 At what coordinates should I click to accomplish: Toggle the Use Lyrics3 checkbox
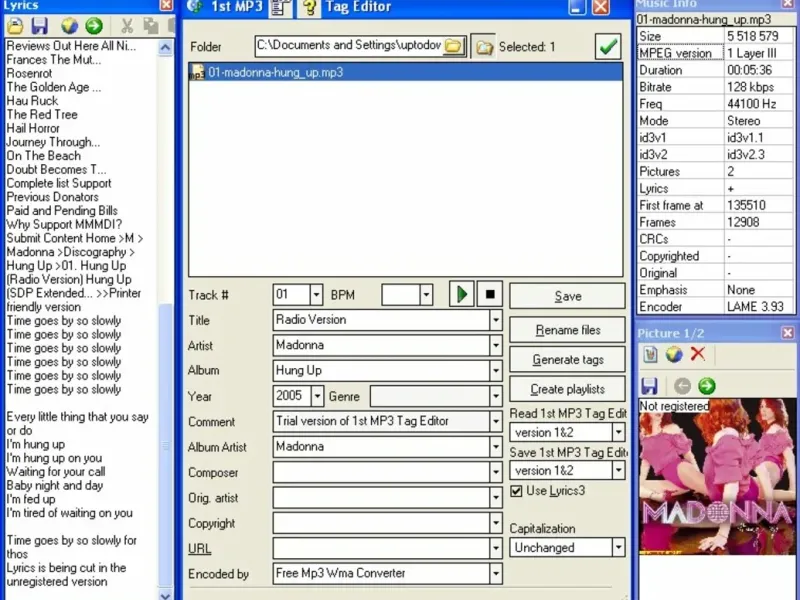(x=516, y=491)
